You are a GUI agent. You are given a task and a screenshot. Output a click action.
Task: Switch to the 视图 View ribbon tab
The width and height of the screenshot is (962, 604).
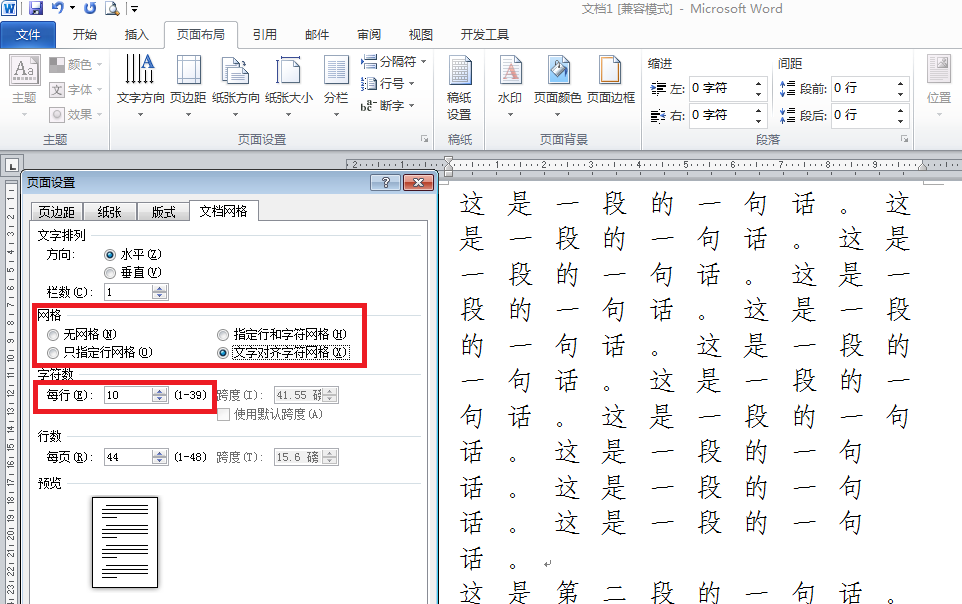pyautogui.click(x=421, y=35)
